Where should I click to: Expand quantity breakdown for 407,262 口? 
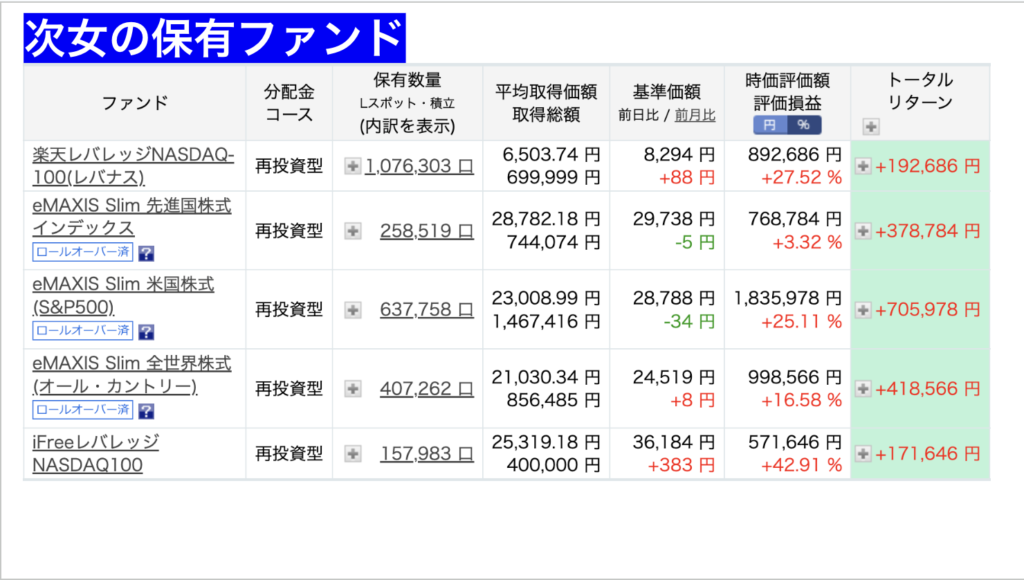(x=353, y=389)
